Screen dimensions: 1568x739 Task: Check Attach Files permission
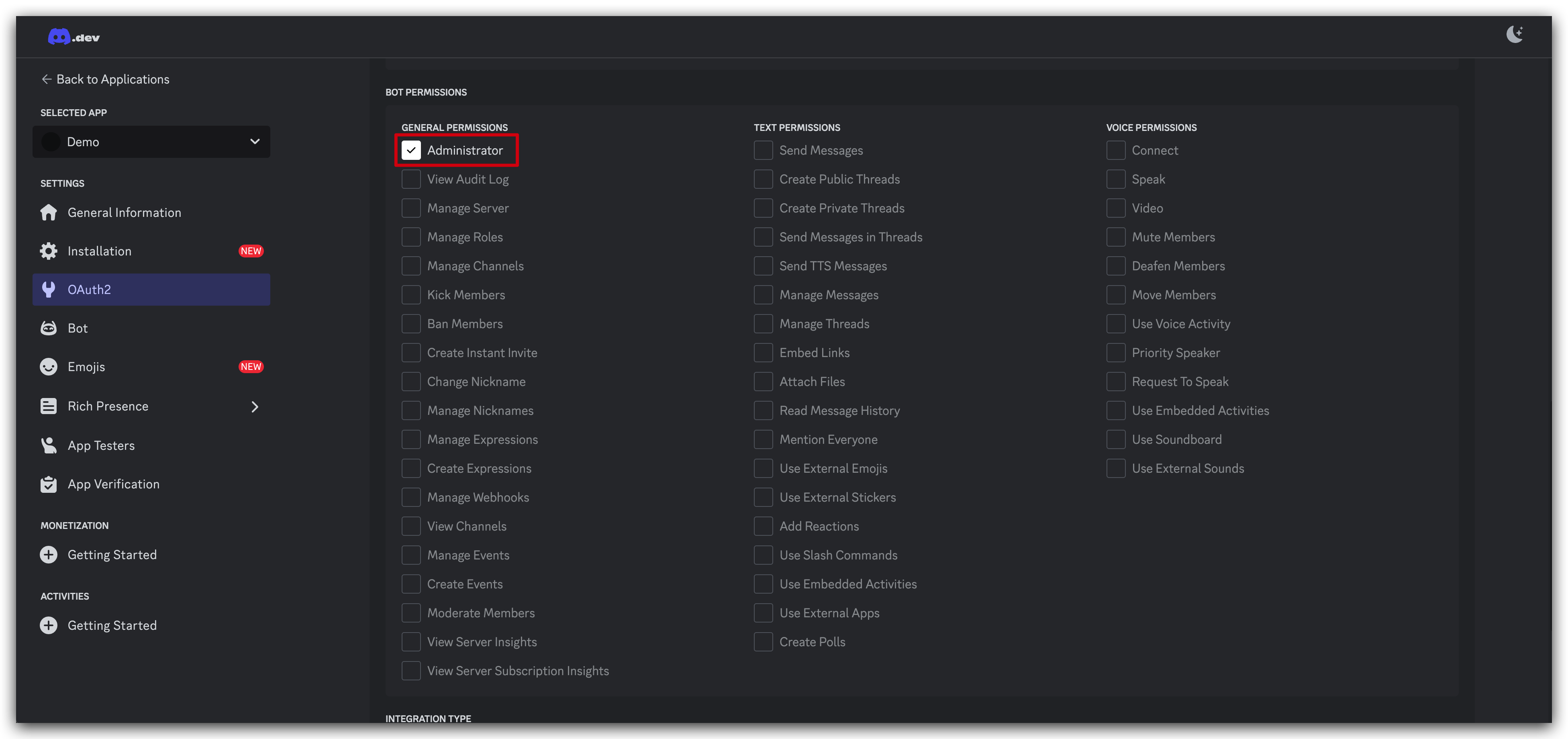[x=763, y=382]
